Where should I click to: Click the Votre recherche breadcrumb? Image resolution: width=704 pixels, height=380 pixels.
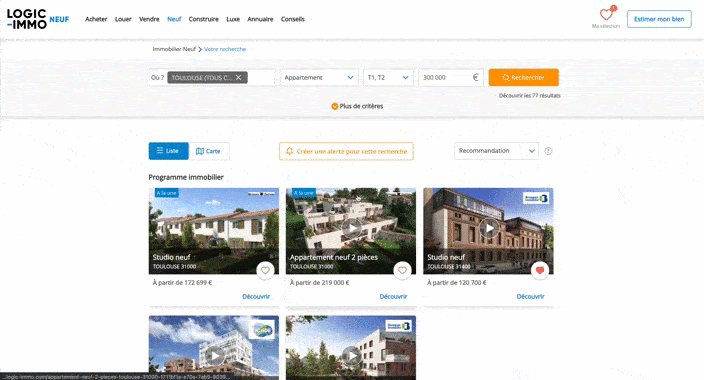click(x=225, y=49)
